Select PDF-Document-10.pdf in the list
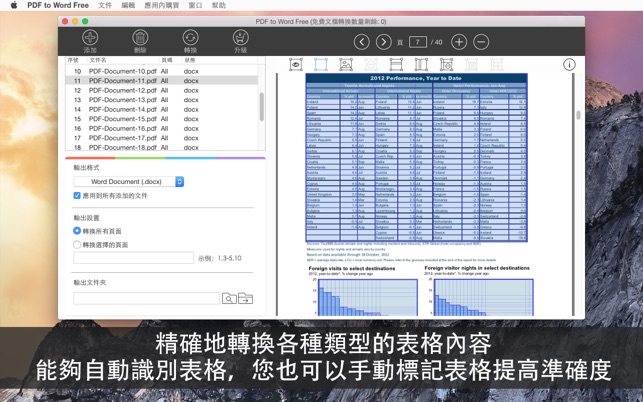This screenshot has height=402, width=643. click(162, 71)
